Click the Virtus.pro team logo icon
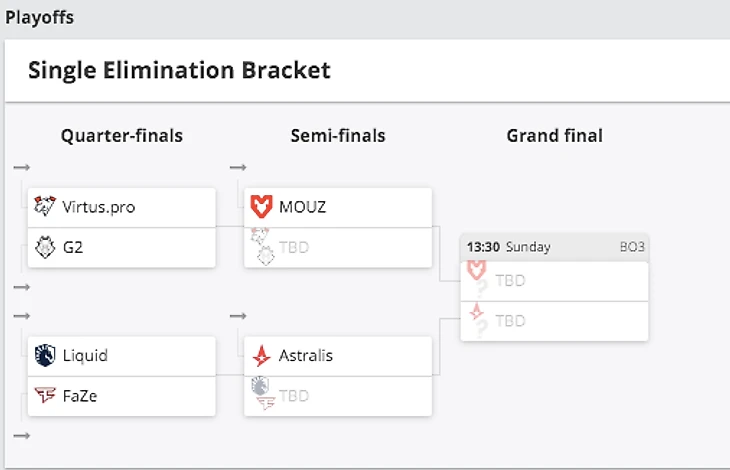Image resolution: width=730 pixels, height=470 pixels. [44, 207]
